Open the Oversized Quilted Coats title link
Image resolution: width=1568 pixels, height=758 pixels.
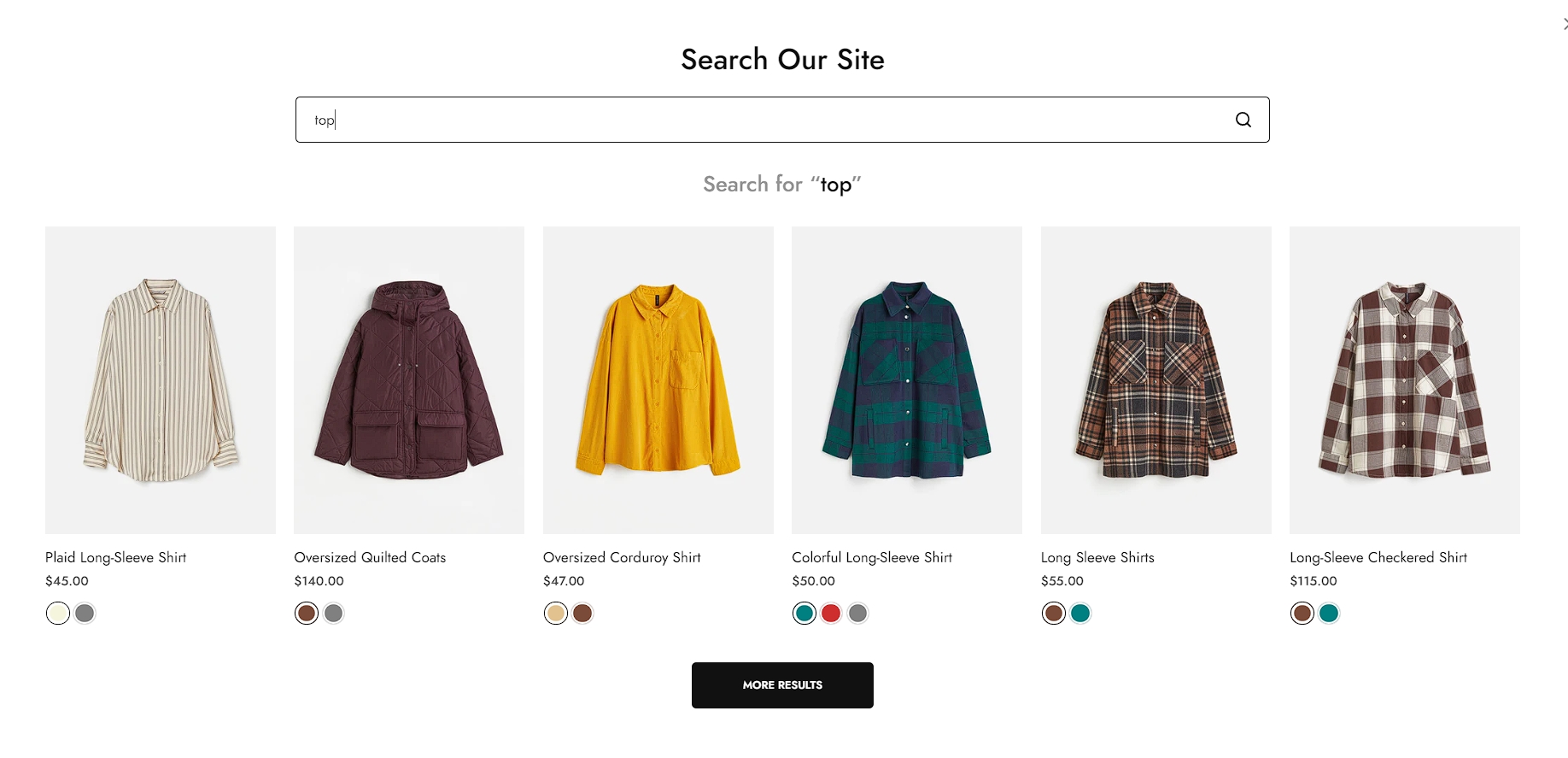click(370, 557)
